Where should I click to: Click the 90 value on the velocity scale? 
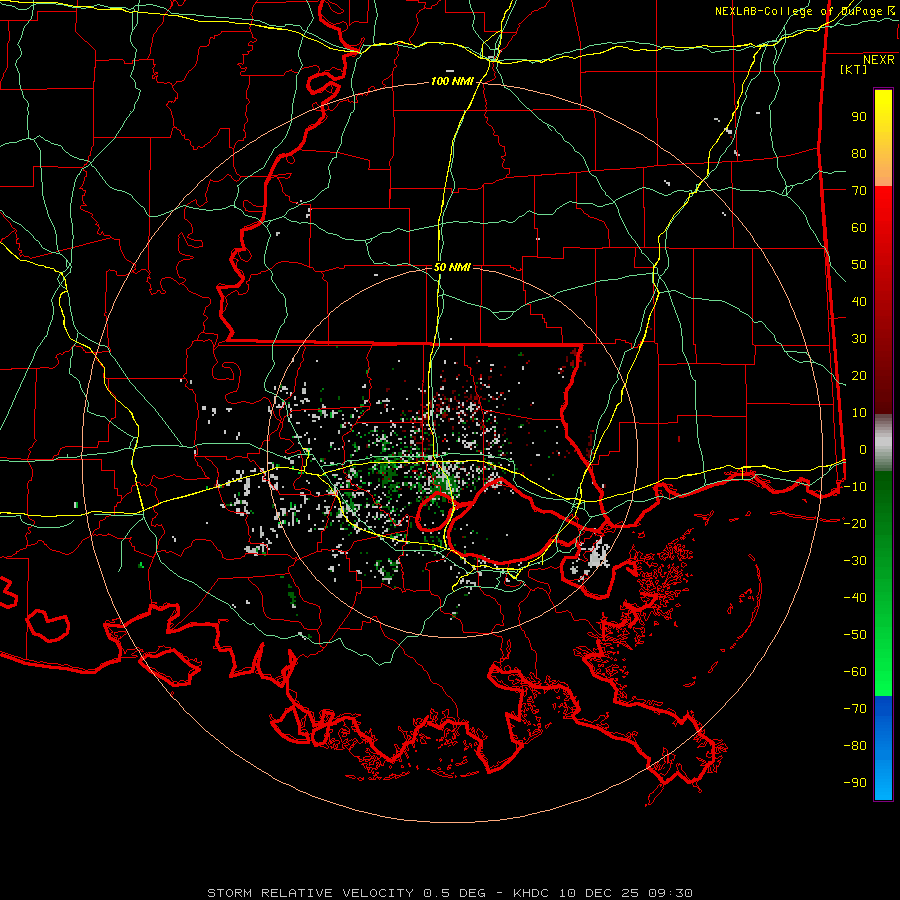click(x=859, y=117)
